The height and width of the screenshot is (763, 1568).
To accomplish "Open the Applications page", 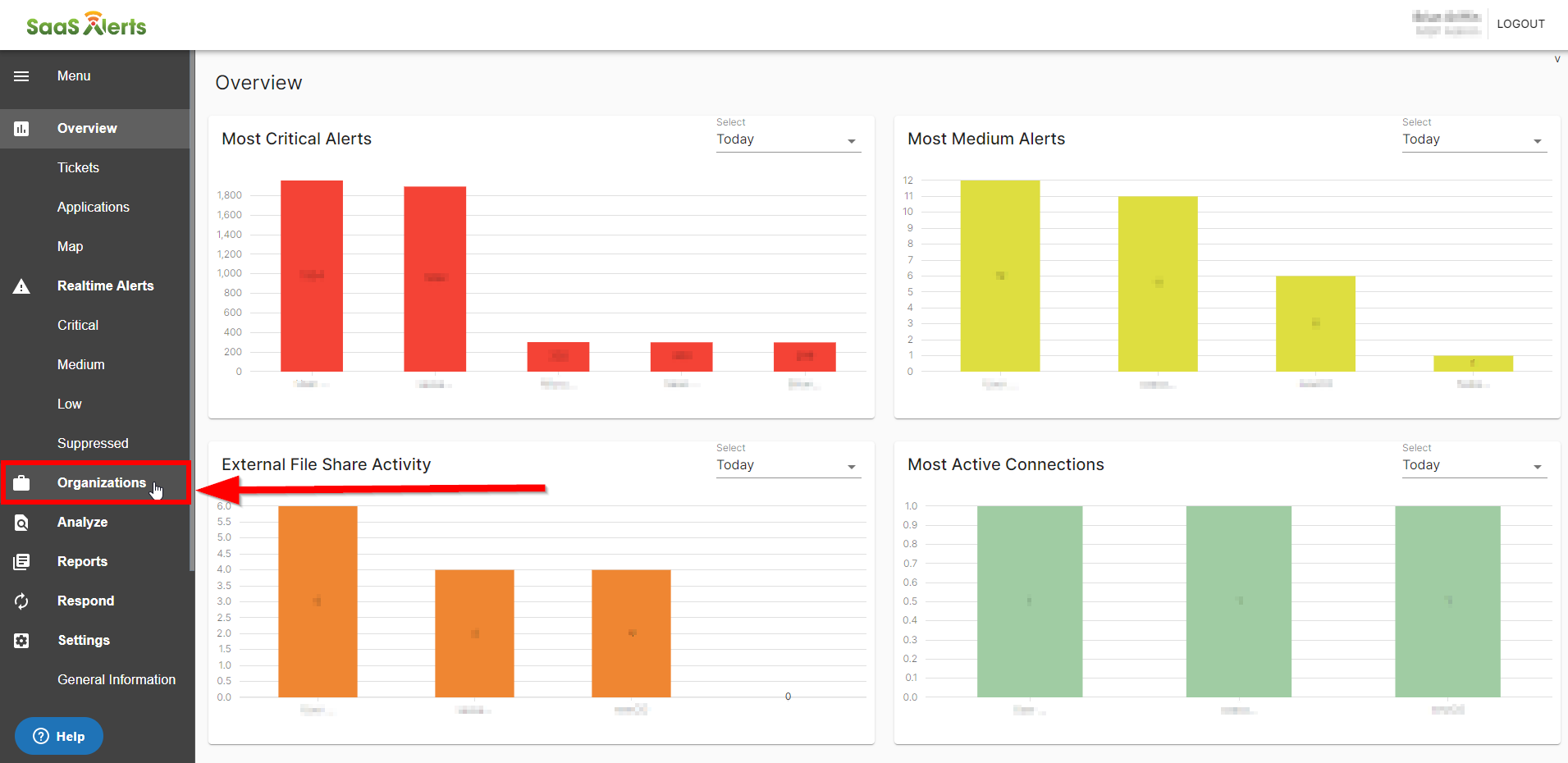I will click(95, 208).
